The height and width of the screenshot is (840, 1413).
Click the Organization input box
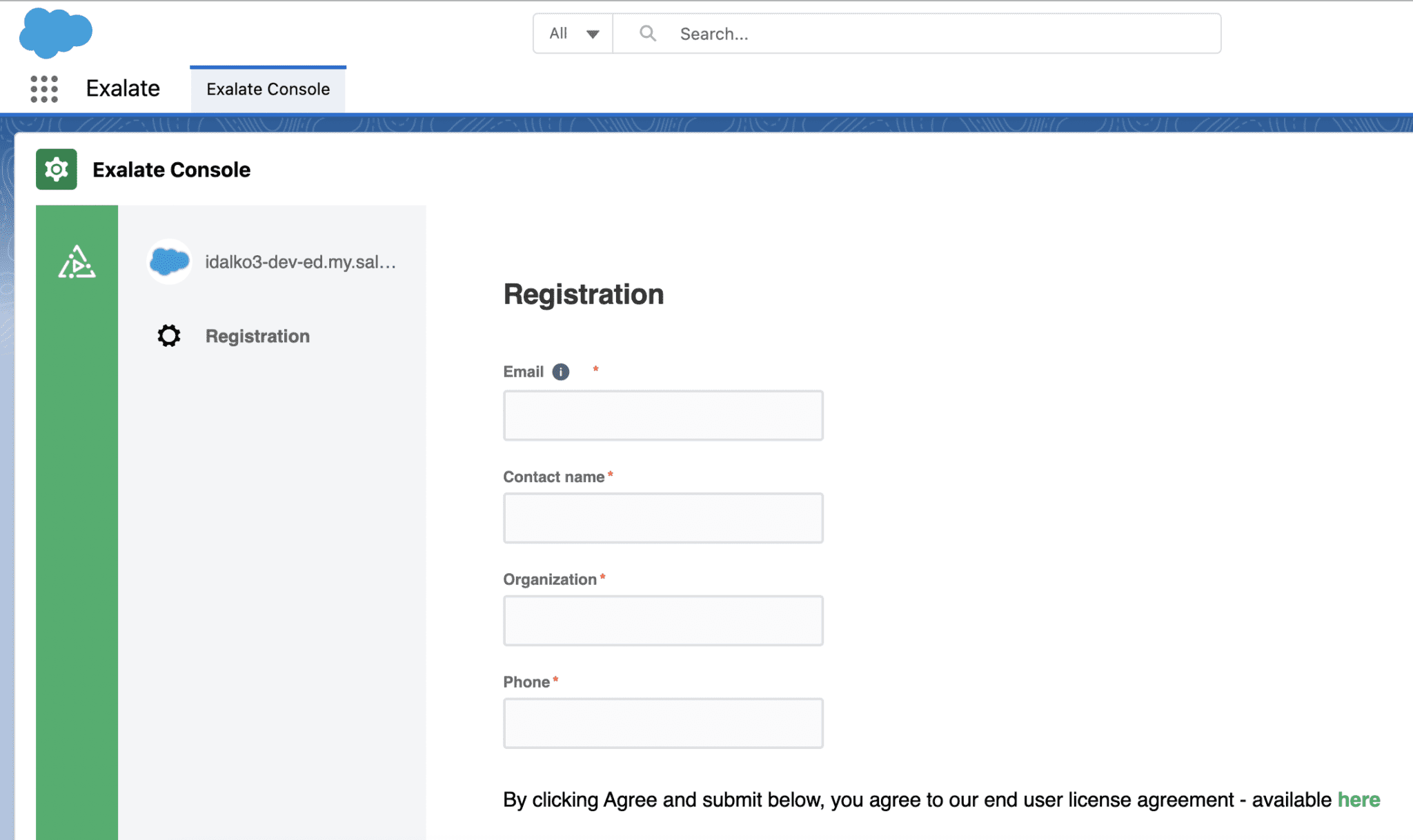click(662, 619)
